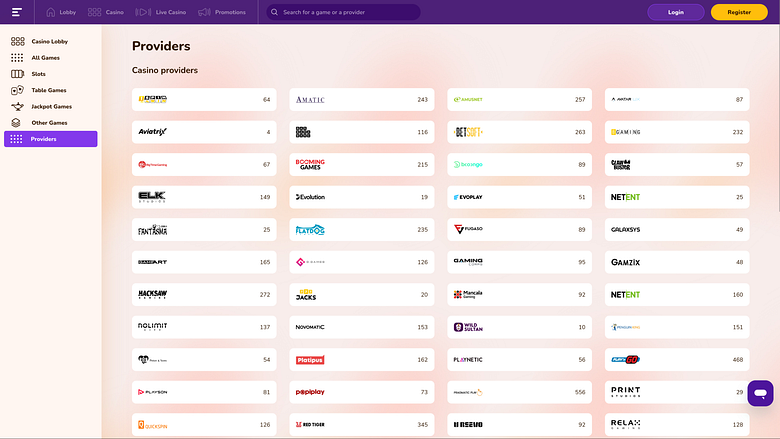
Task: Open Penguin King card showing 151
Action: [677, 327]
